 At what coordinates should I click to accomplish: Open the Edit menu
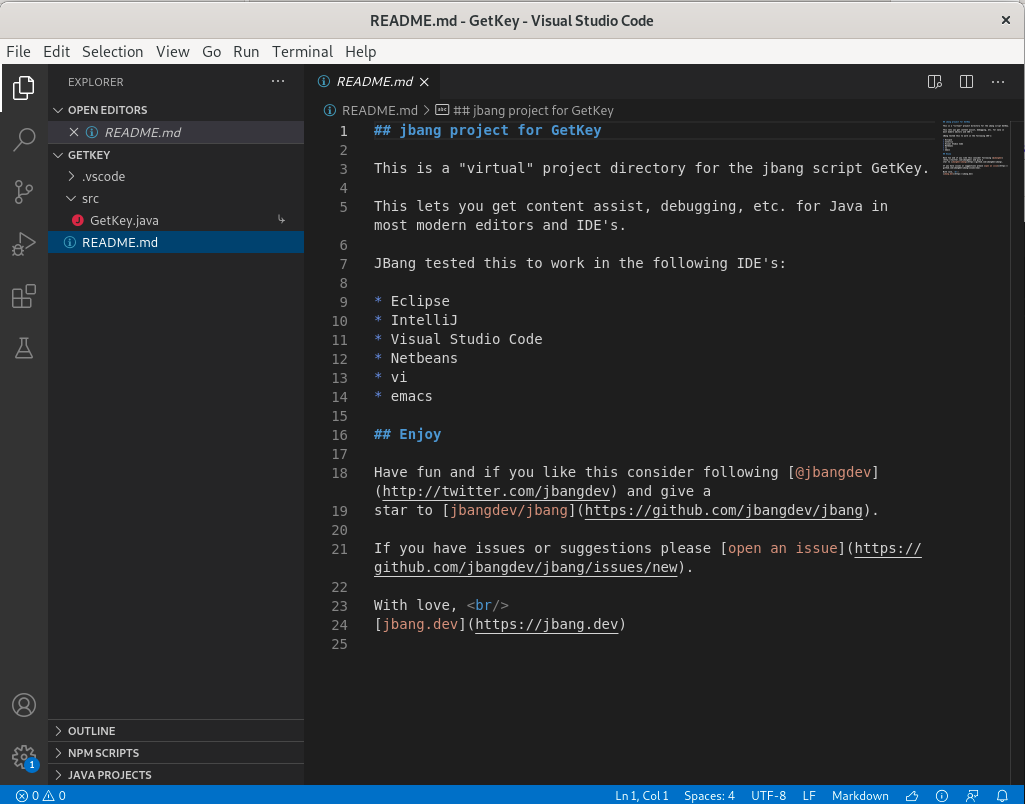(x=56, y=52)
